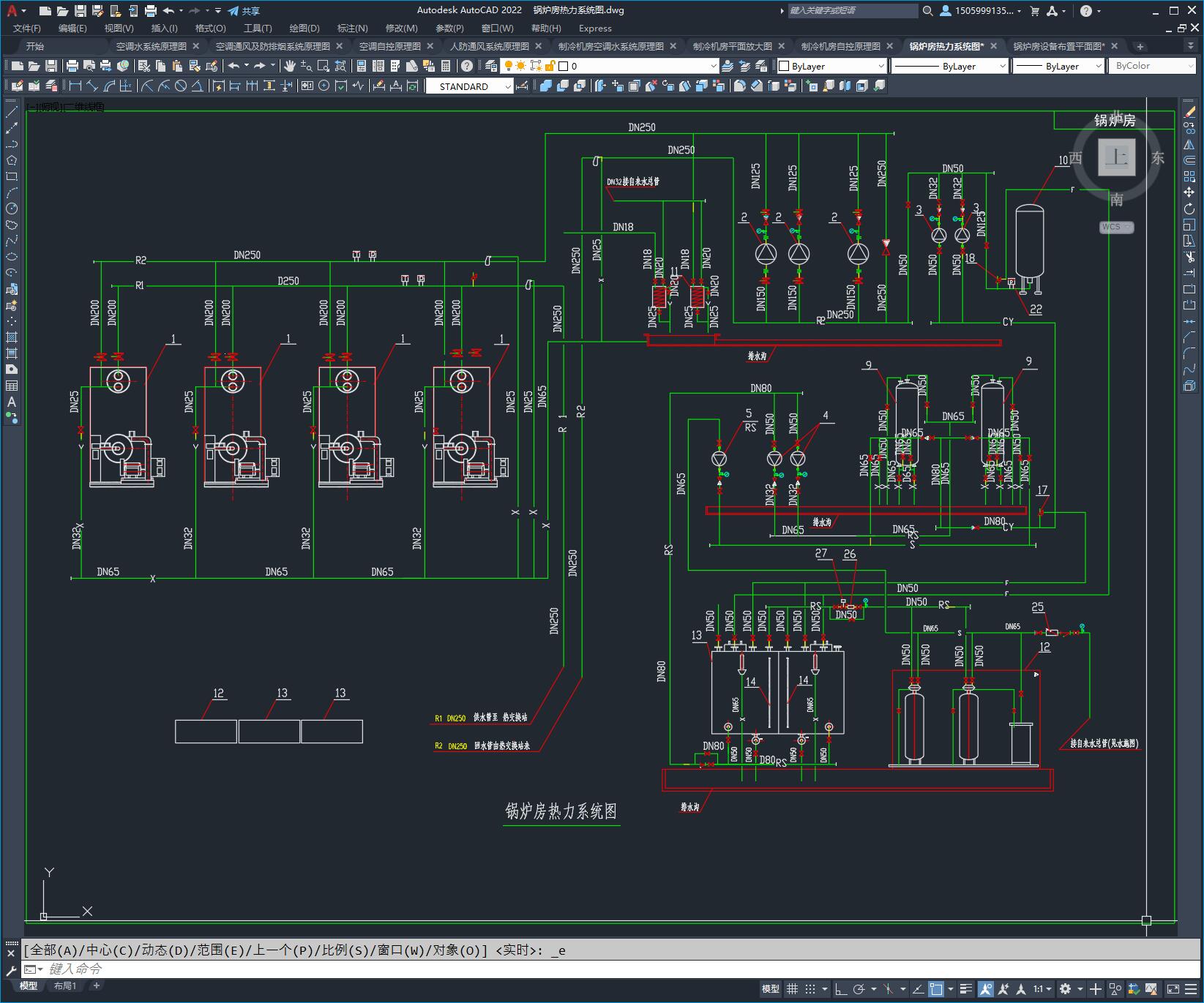Open the Express menu
1204x1003 pixels.
(595, 28)
